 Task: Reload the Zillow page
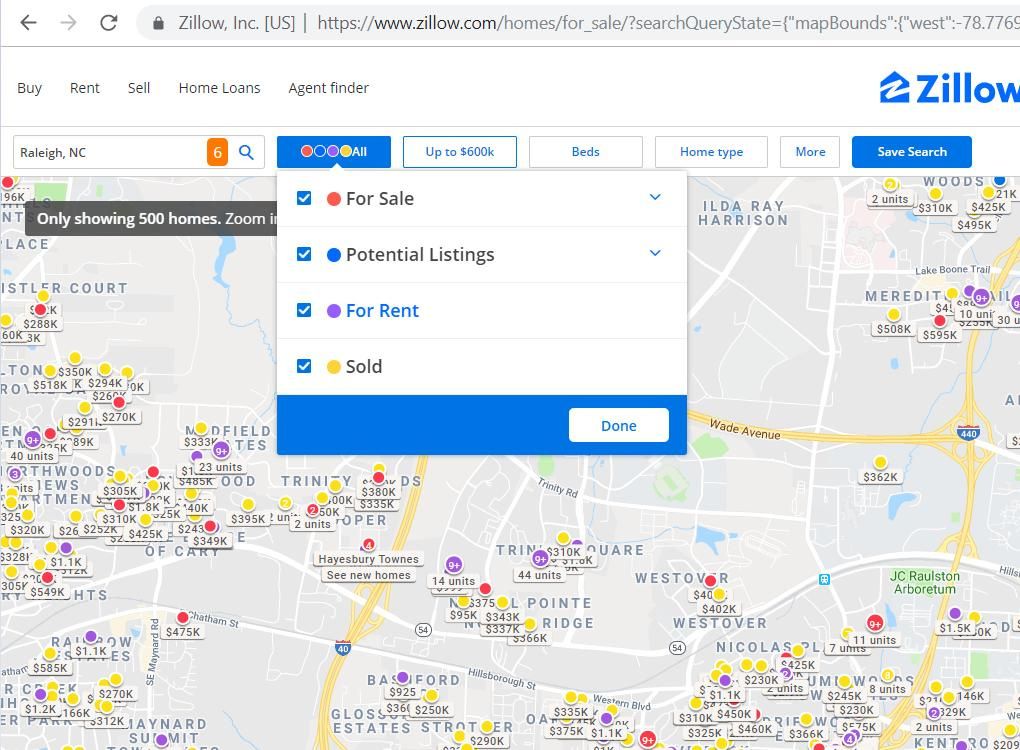[109, 23]
